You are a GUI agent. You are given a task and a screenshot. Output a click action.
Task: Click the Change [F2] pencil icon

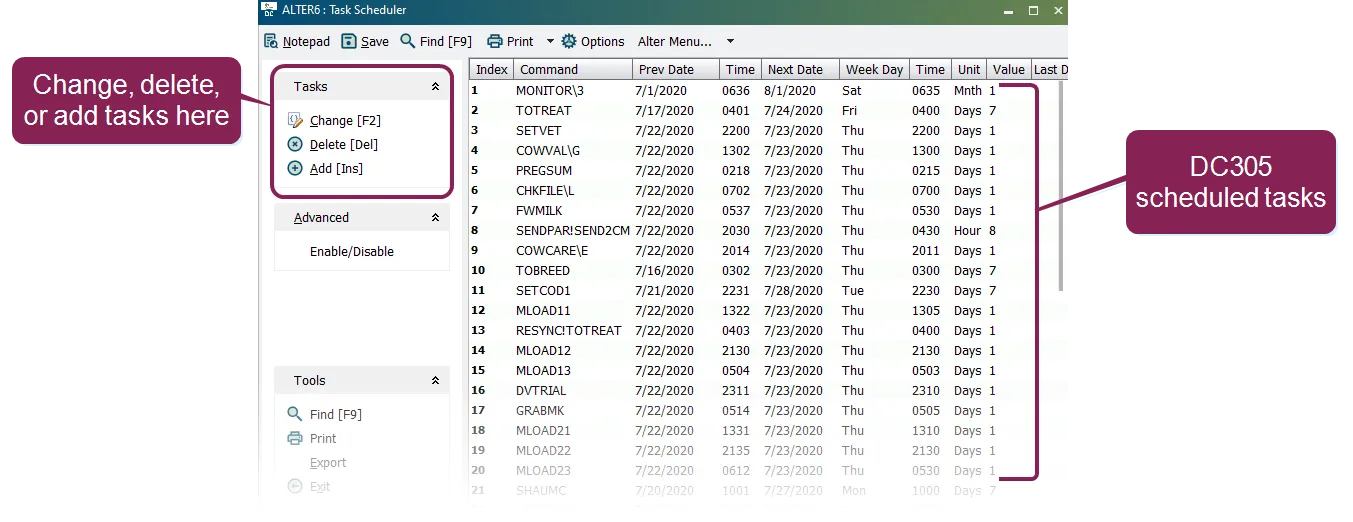click(x=295, y=120)
